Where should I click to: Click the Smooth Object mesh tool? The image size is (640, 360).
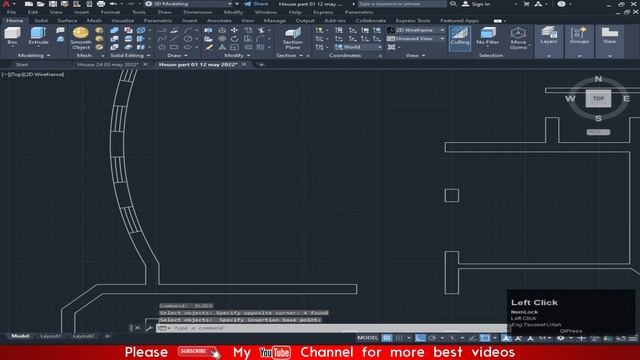(81, 38)
